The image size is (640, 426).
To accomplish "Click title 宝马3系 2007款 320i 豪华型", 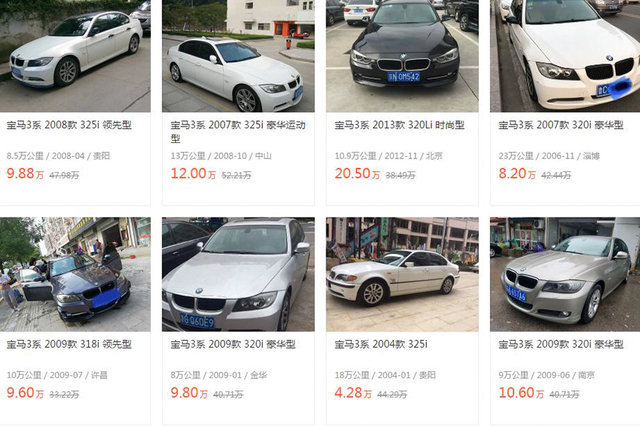I will 561,125.
